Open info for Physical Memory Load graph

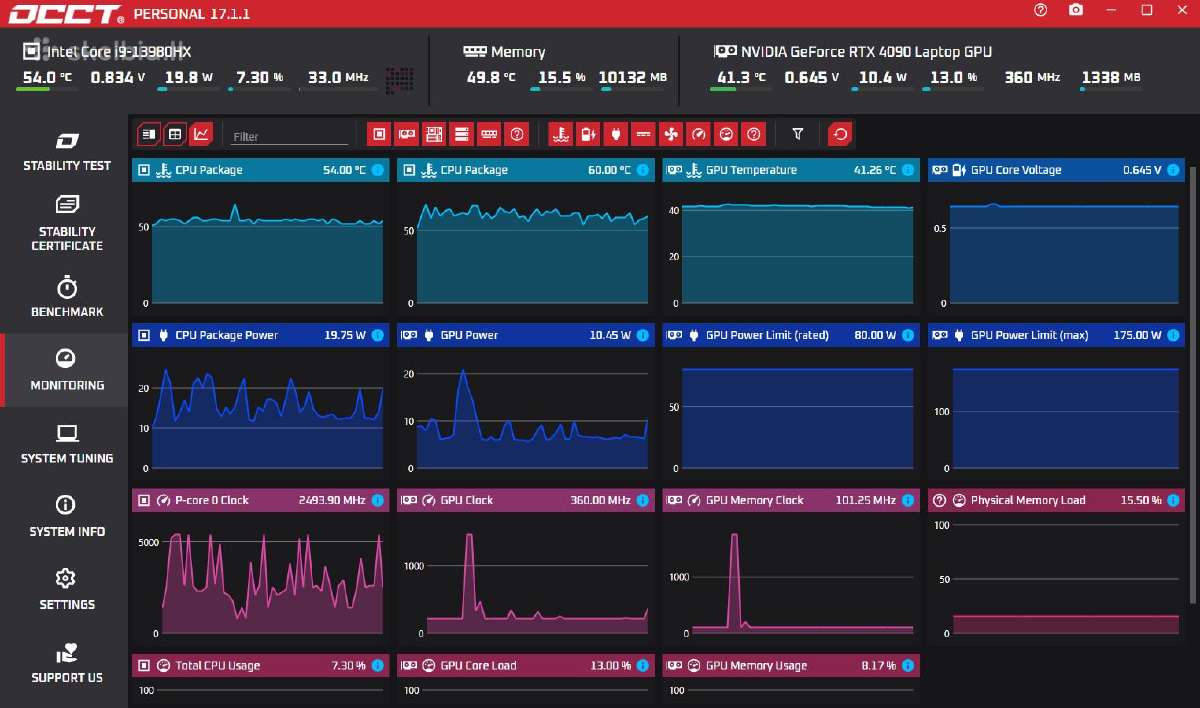(x=1173, y=500)
